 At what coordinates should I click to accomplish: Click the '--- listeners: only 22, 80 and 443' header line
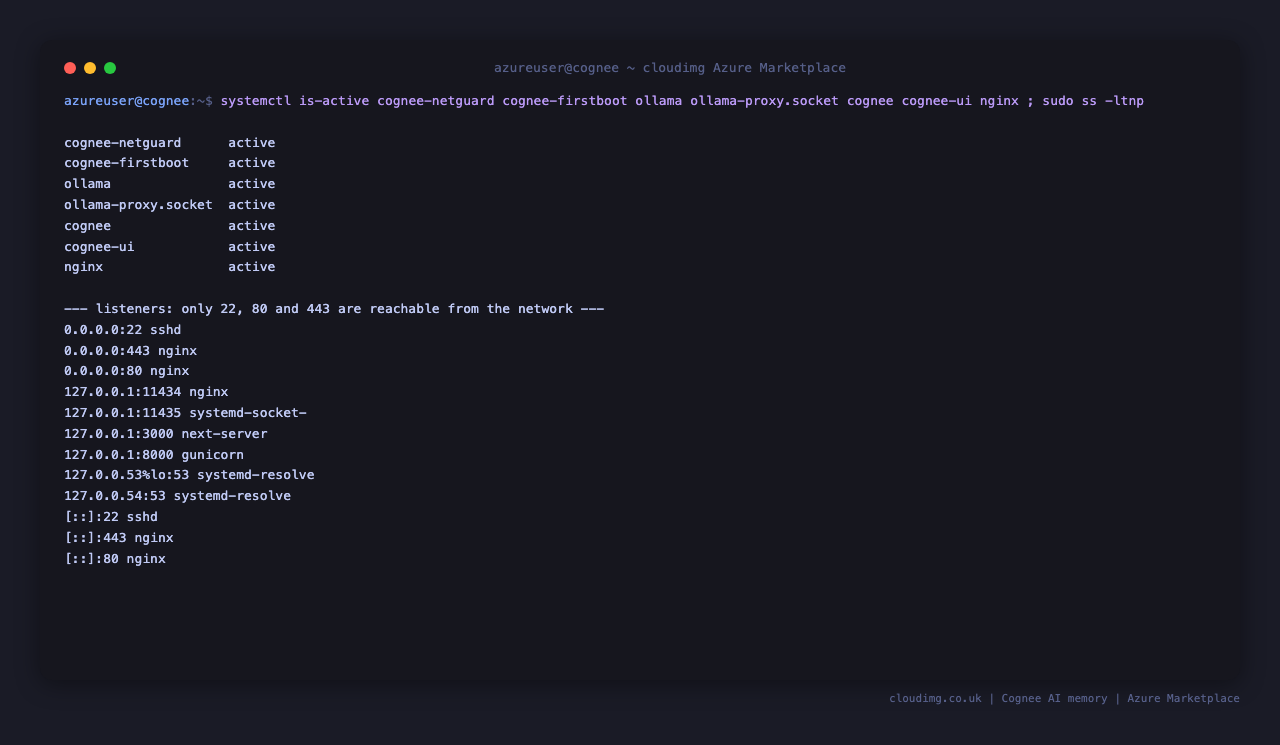(x=334, y=309)
